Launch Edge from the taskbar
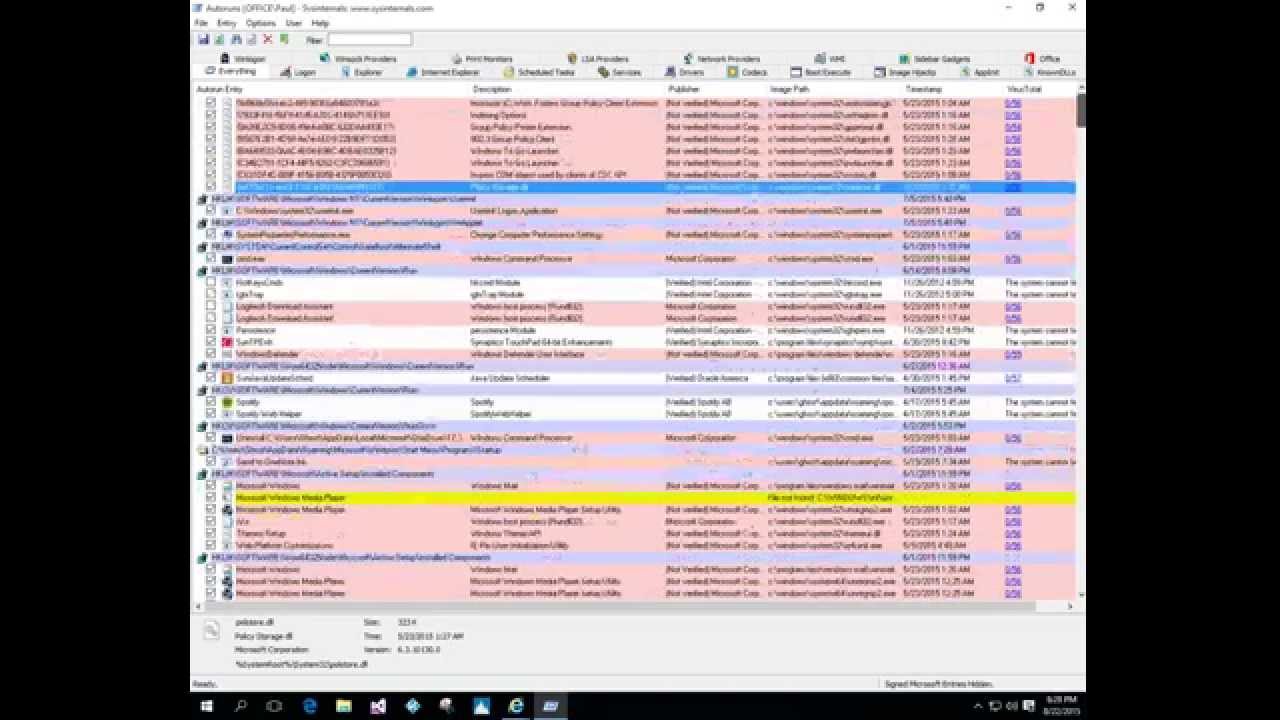 (309, 705)
